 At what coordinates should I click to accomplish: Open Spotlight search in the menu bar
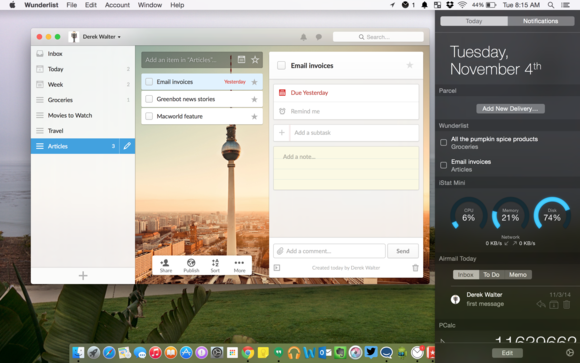pyautogui.click(x=551, y=5)
